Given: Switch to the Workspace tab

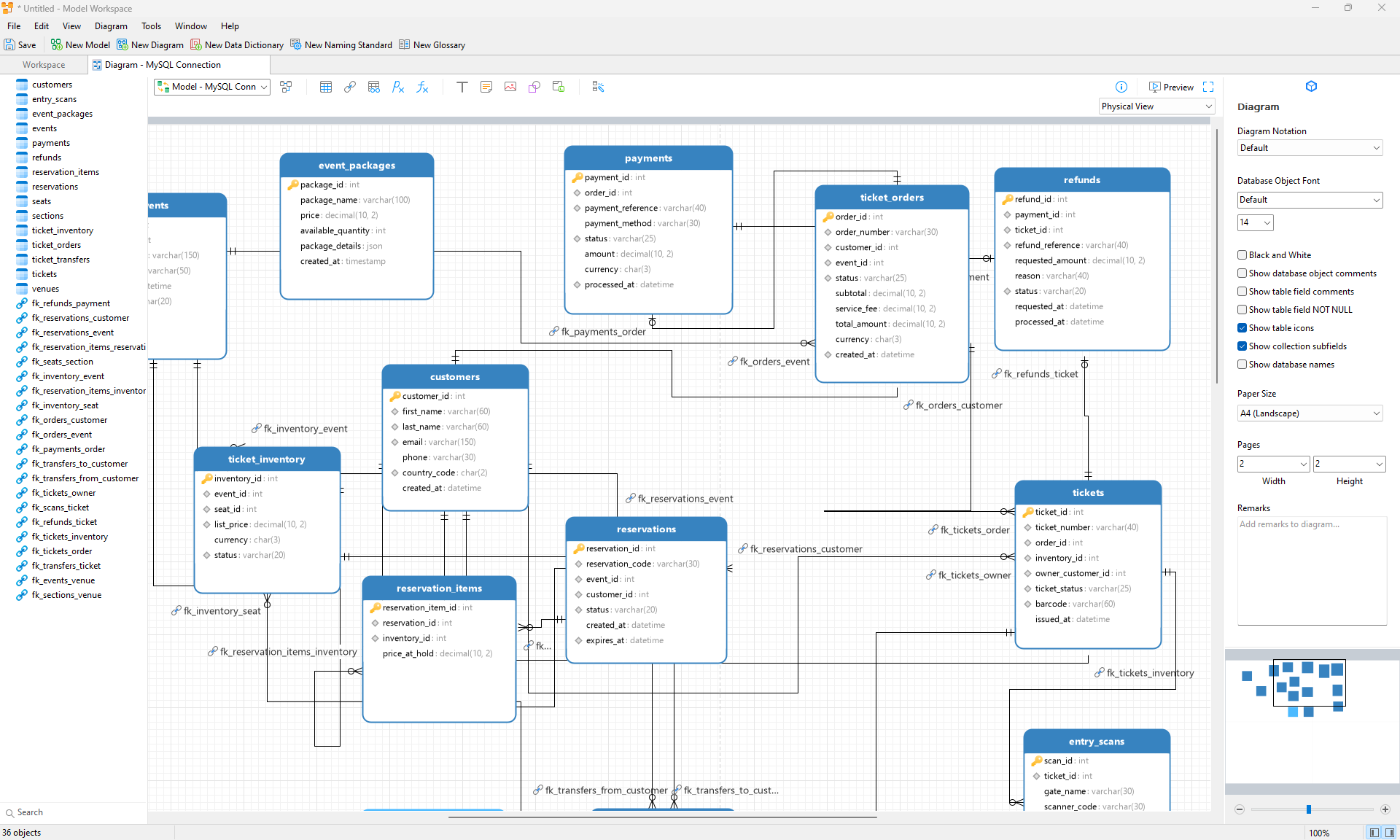Looking at the screenshot, I should coord(44,65).
